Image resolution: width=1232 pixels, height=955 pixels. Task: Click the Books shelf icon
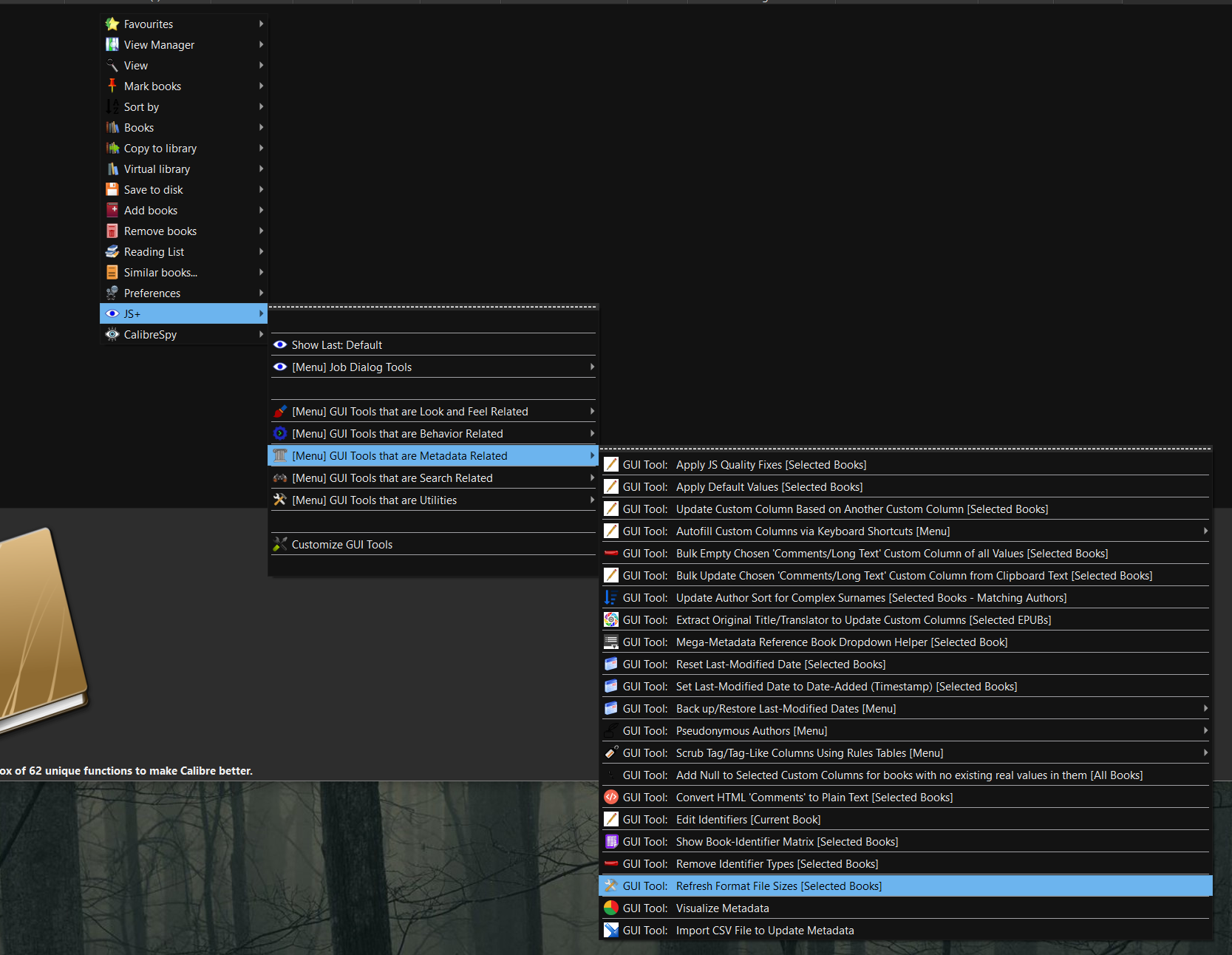click(112, 128)
